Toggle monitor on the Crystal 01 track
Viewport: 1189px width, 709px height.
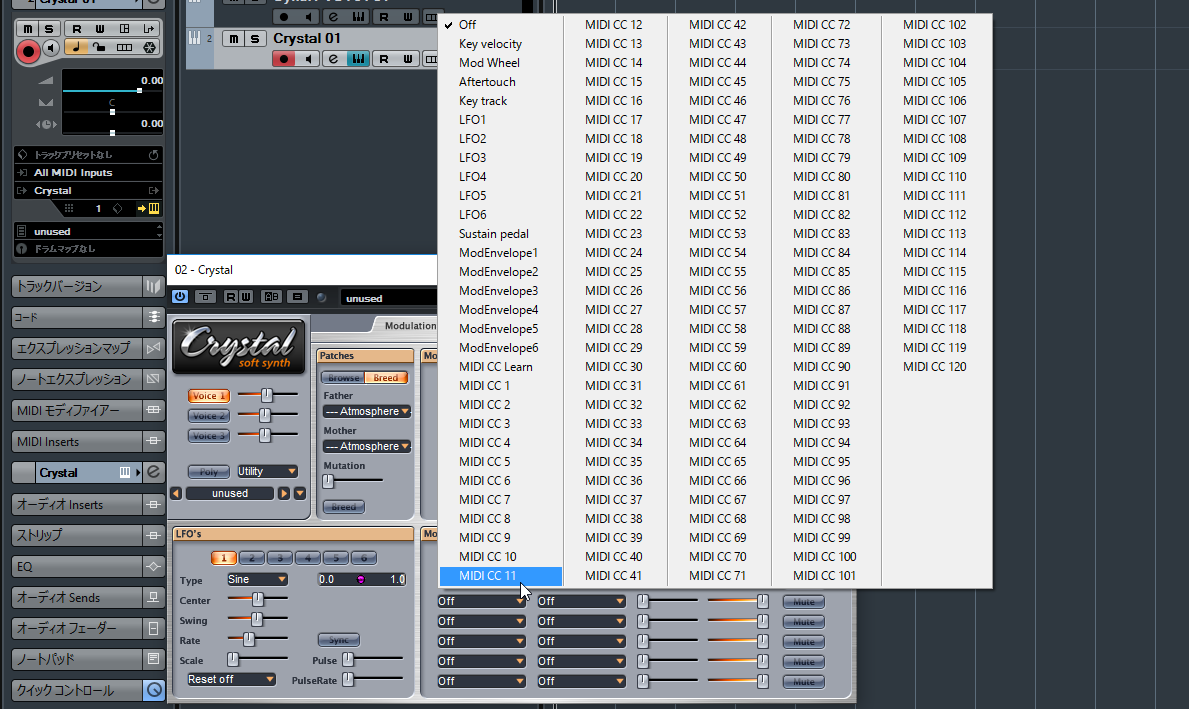[309, 58]
